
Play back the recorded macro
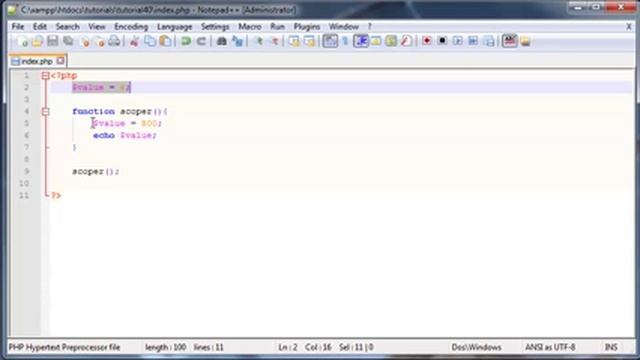(x=458, y=41)
